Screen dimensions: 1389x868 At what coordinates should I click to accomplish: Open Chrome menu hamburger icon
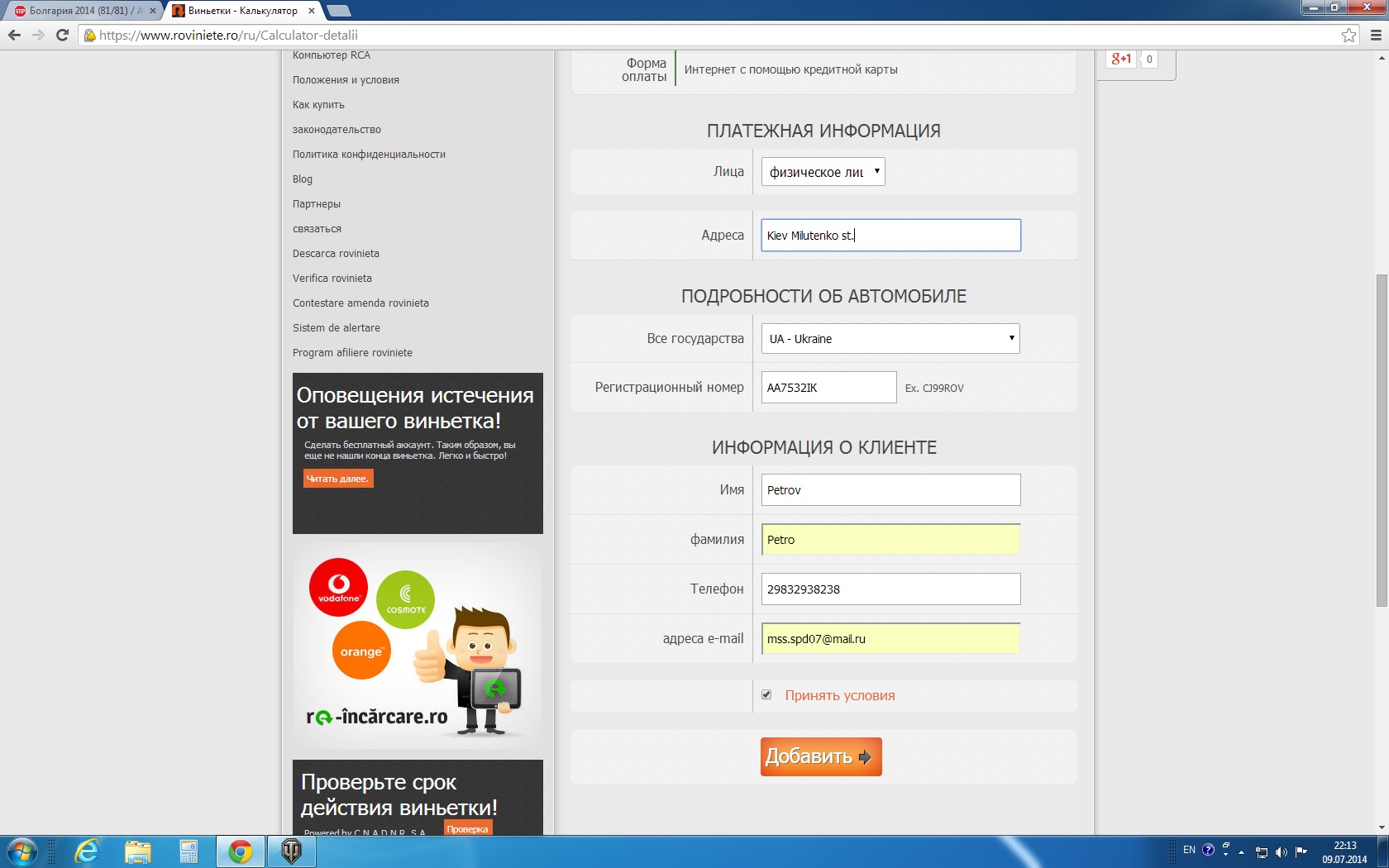pos(1376,35)
